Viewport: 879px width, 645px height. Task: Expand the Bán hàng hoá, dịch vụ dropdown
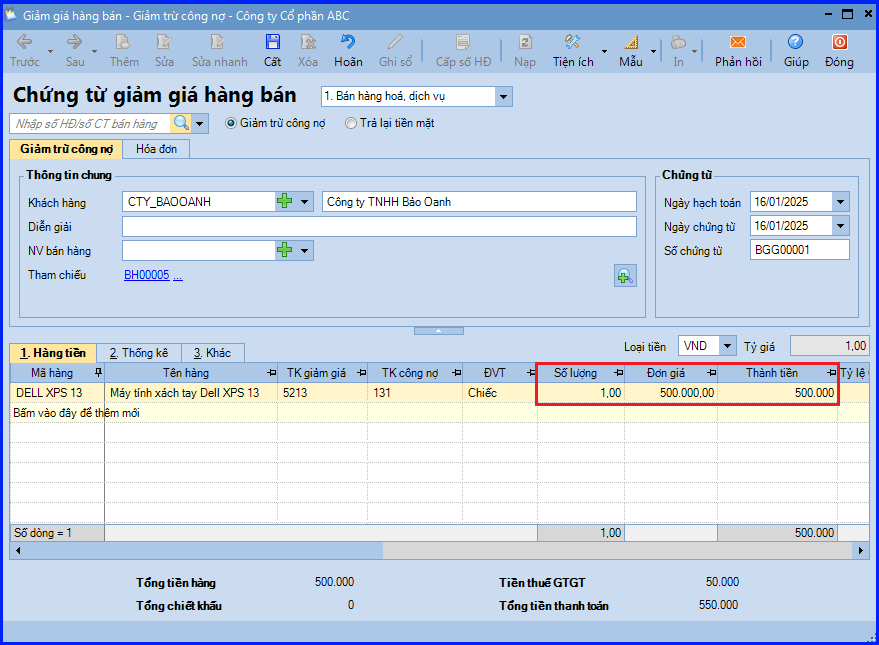503,96
